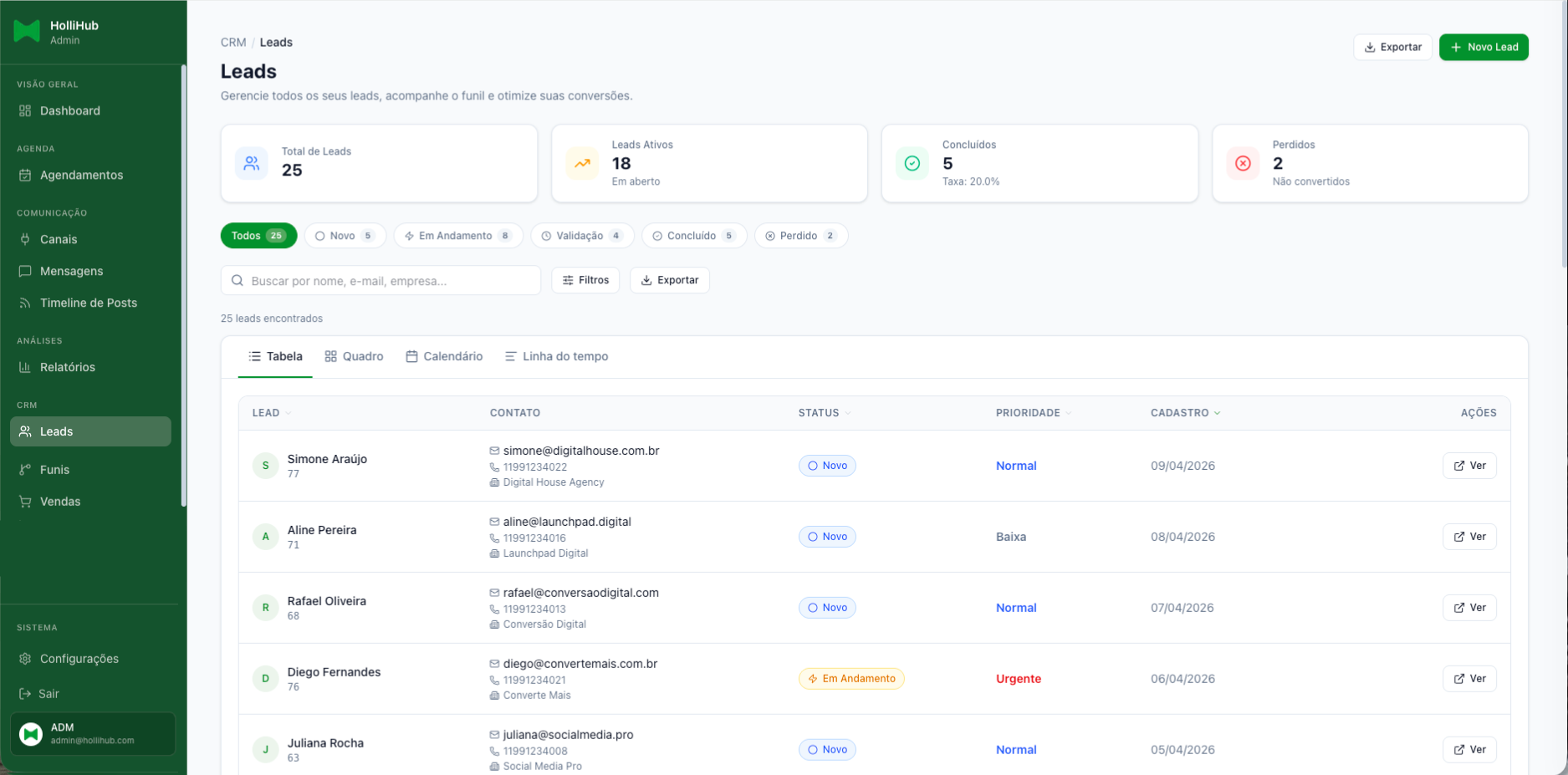Open Relatórios chart icon
Image resolution: width=1568 pixels, height=775 pixels.
[25, 367]
